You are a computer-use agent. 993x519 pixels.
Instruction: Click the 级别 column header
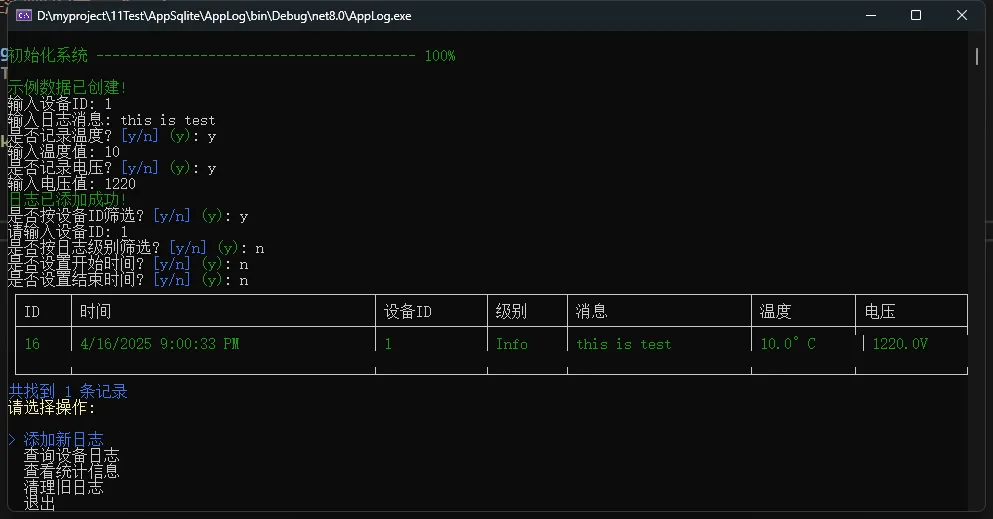point(511,311)
